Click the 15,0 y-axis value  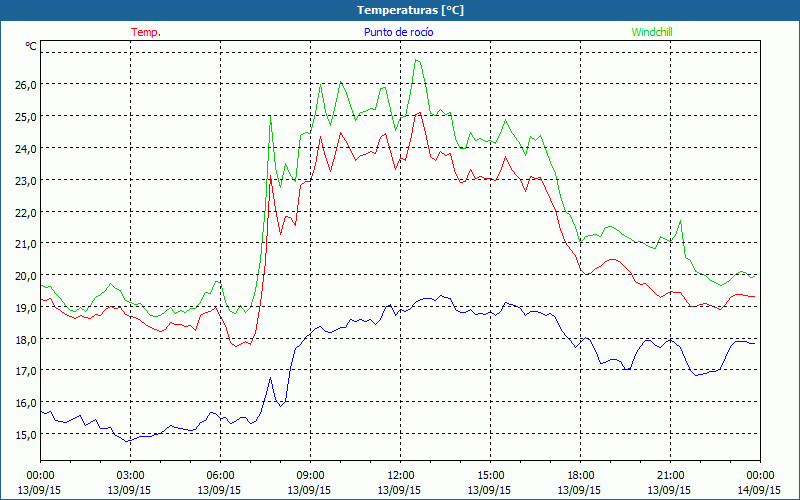(25, 435)
